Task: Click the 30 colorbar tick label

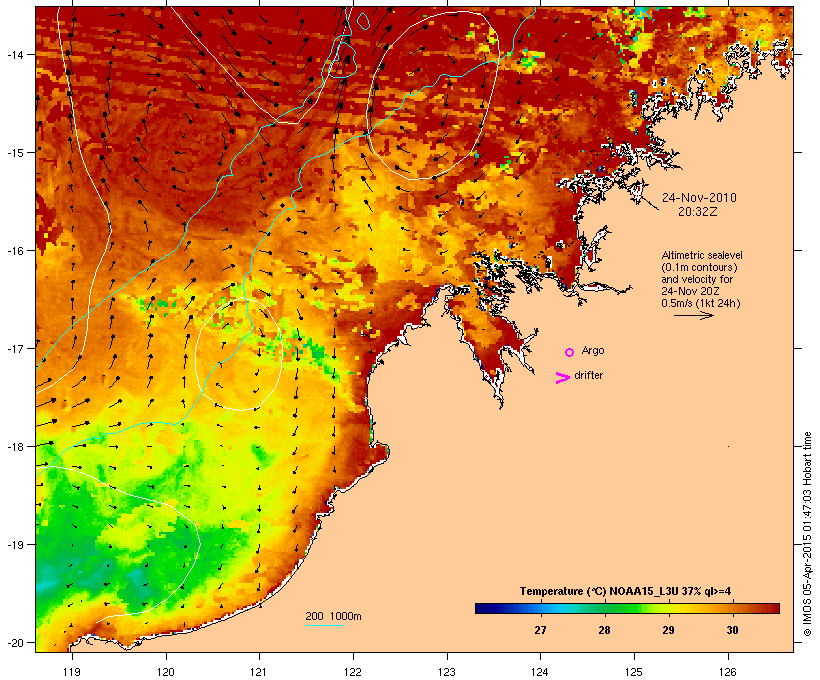Action: pos(732,630)
